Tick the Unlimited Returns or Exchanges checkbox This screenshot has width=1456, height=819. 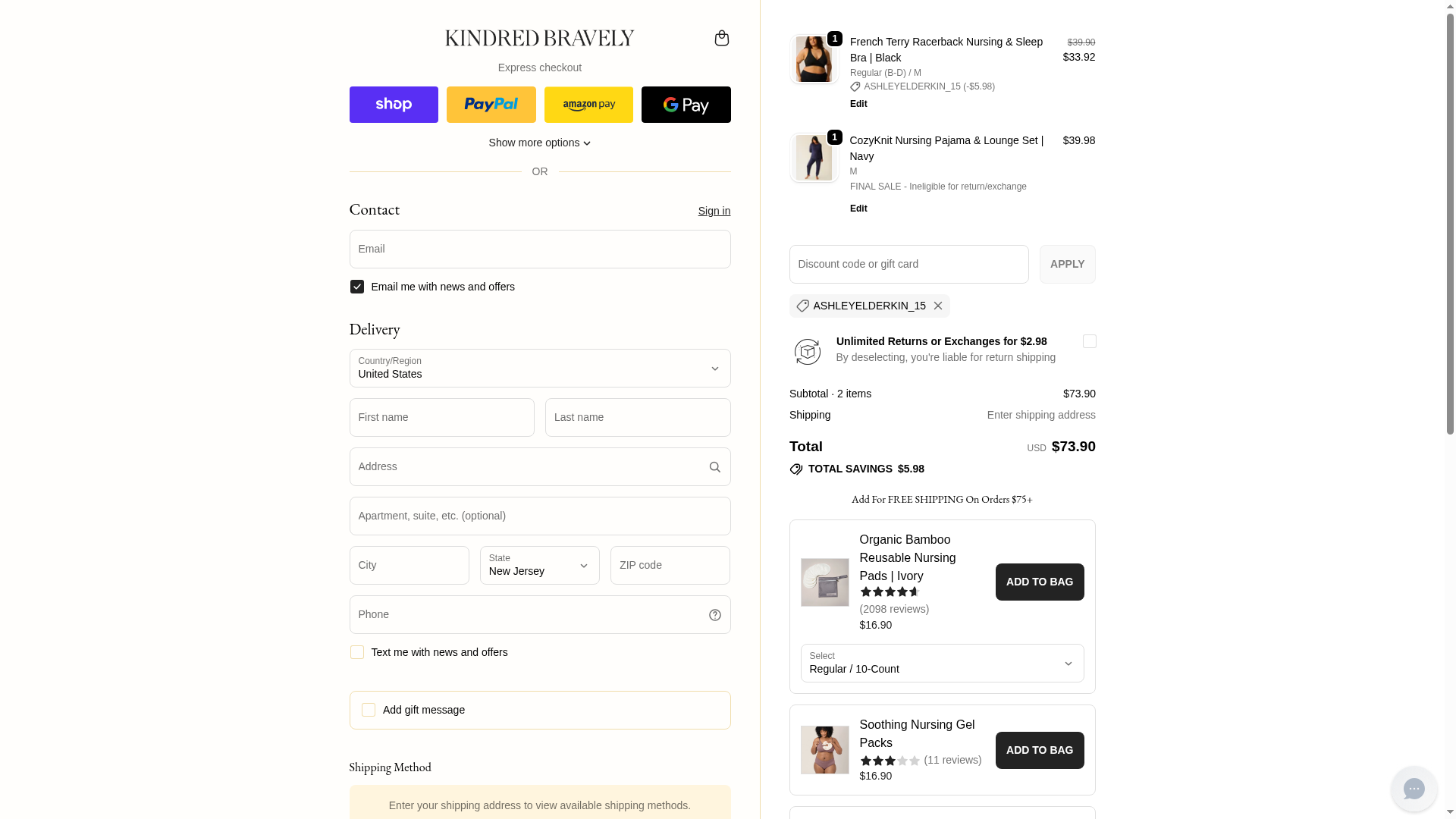1089,341
